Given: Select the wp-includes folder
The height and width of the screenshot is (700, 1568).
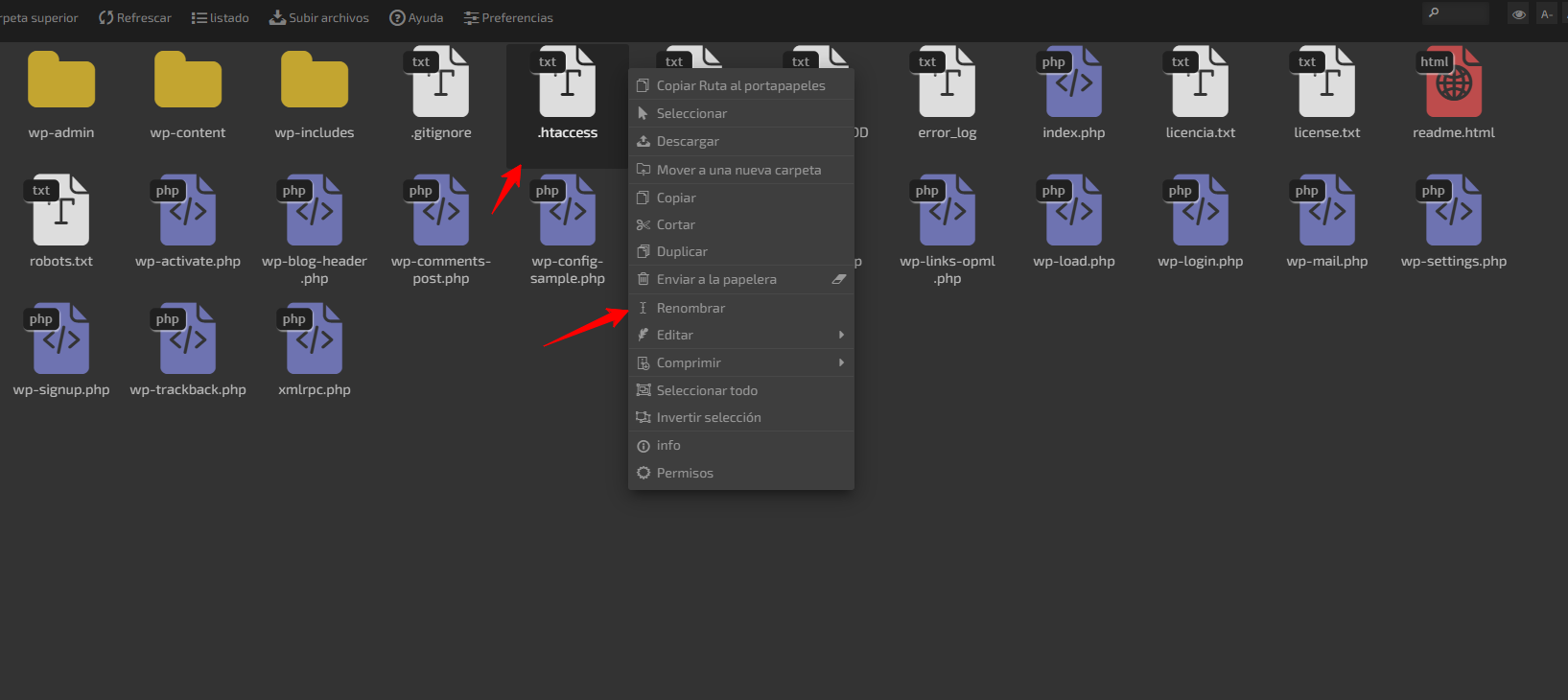Looking at the screenshot, I should 315,80.
